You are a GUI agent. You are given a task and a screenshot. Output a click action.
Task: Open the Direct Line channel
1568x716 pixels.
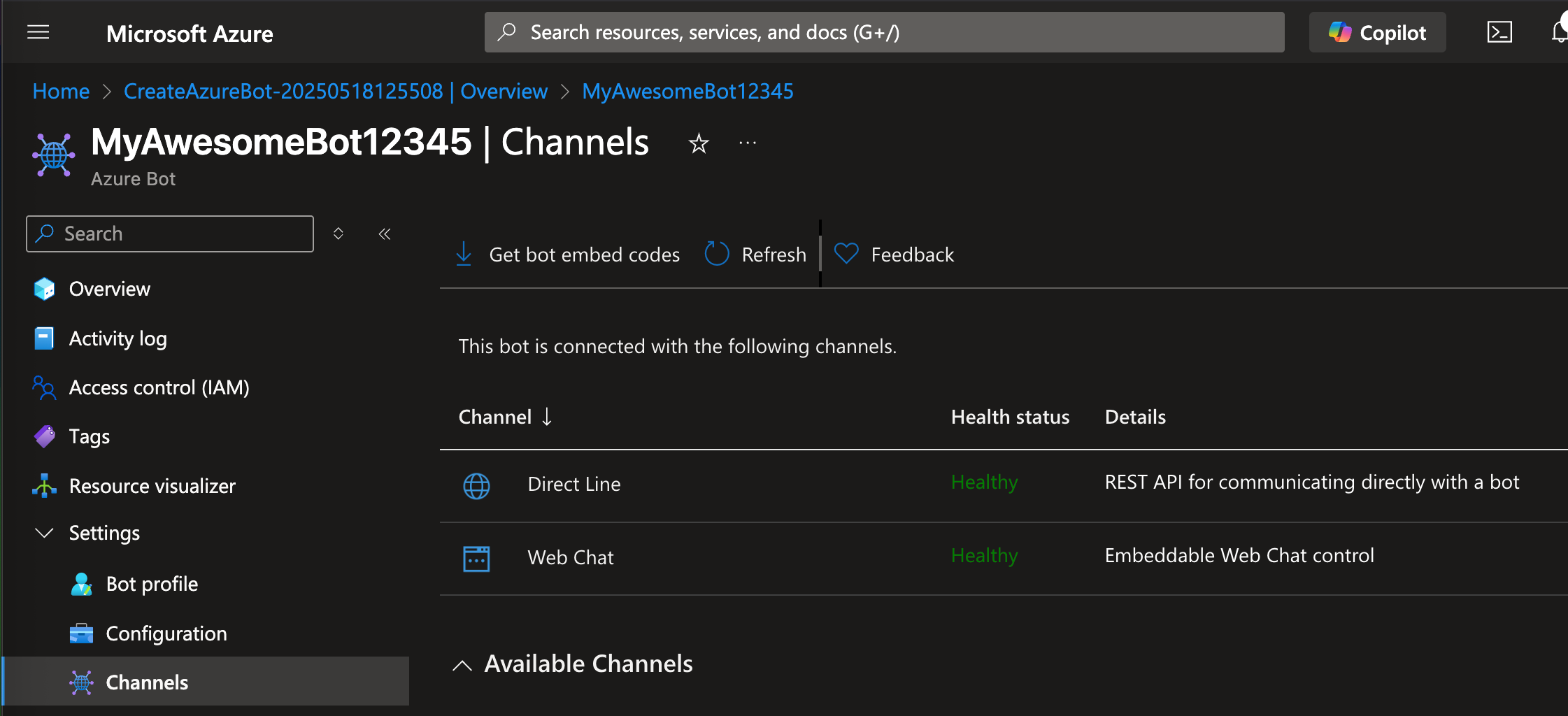574,484
